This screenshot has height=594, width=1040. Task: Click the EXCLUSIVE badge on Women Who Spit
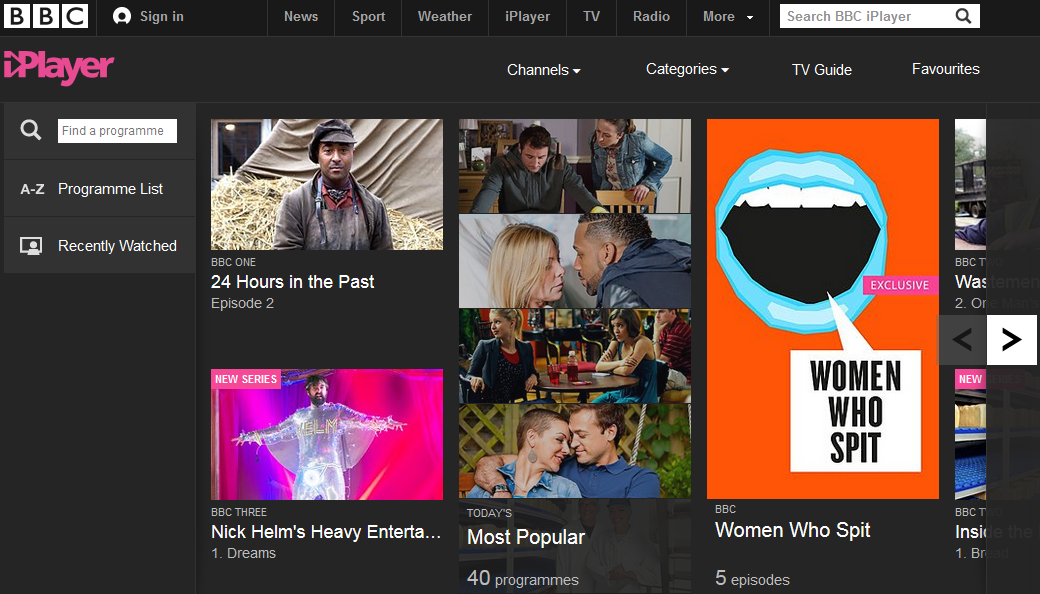(900, 285)
